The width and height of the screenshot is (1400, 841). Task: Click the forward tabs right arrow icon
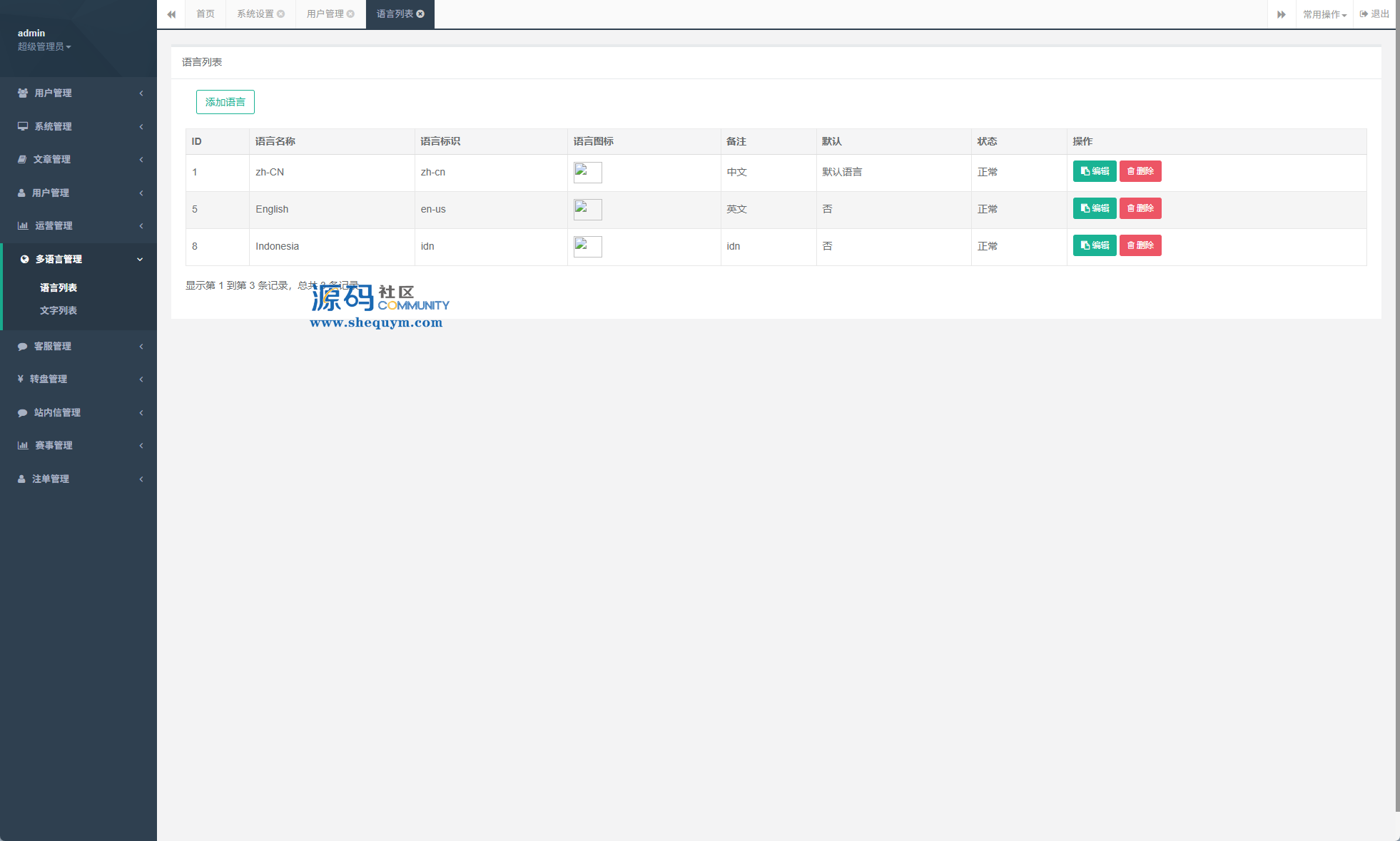click(1281, 14)
